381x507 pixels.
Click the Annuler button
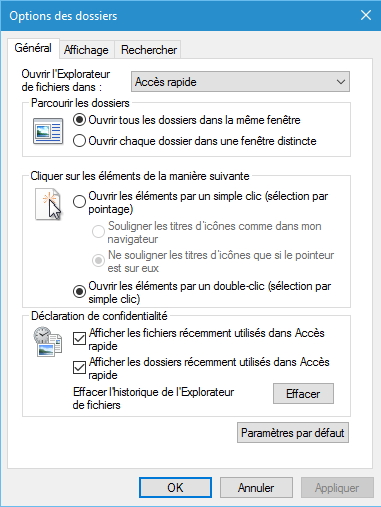256,488
